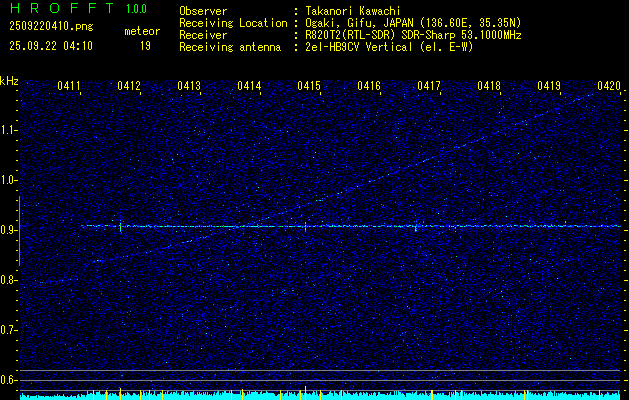
Task: Click the 0413 time marker
Action: pyautogui.click(x=189, y=87)
